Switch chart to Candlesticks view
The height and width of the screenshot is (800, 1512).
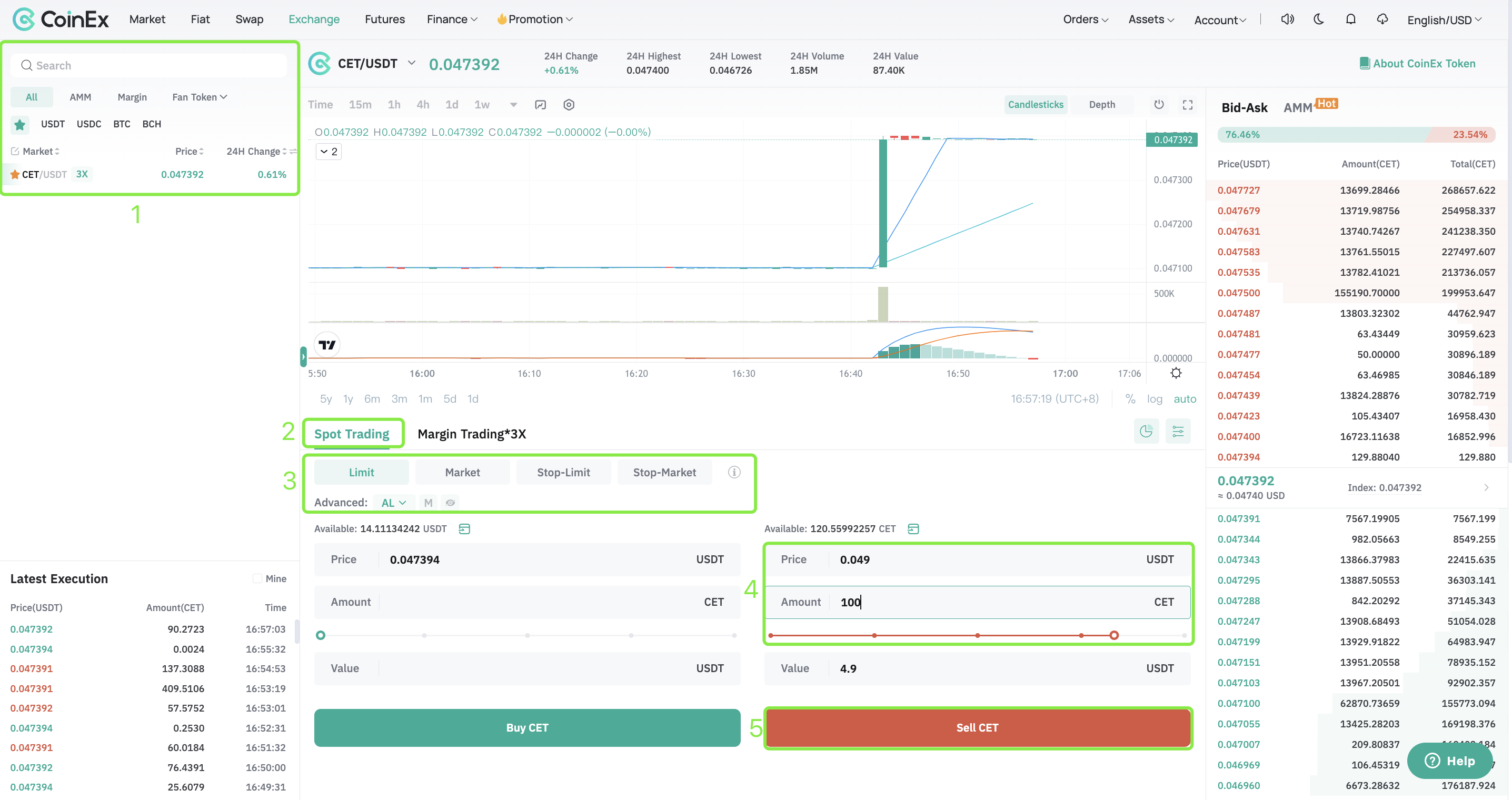click(x=1036, y=105)
